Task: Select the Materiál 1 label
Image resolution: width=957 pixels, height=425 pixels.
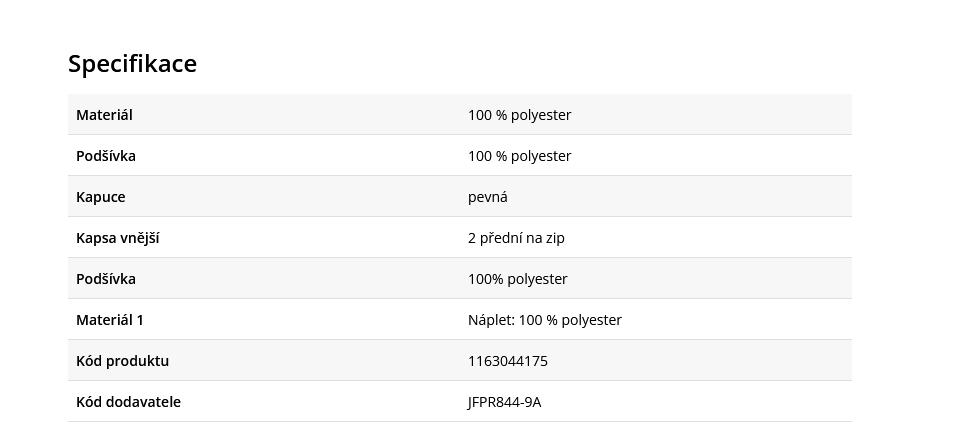Action: [x=110, y=319]
